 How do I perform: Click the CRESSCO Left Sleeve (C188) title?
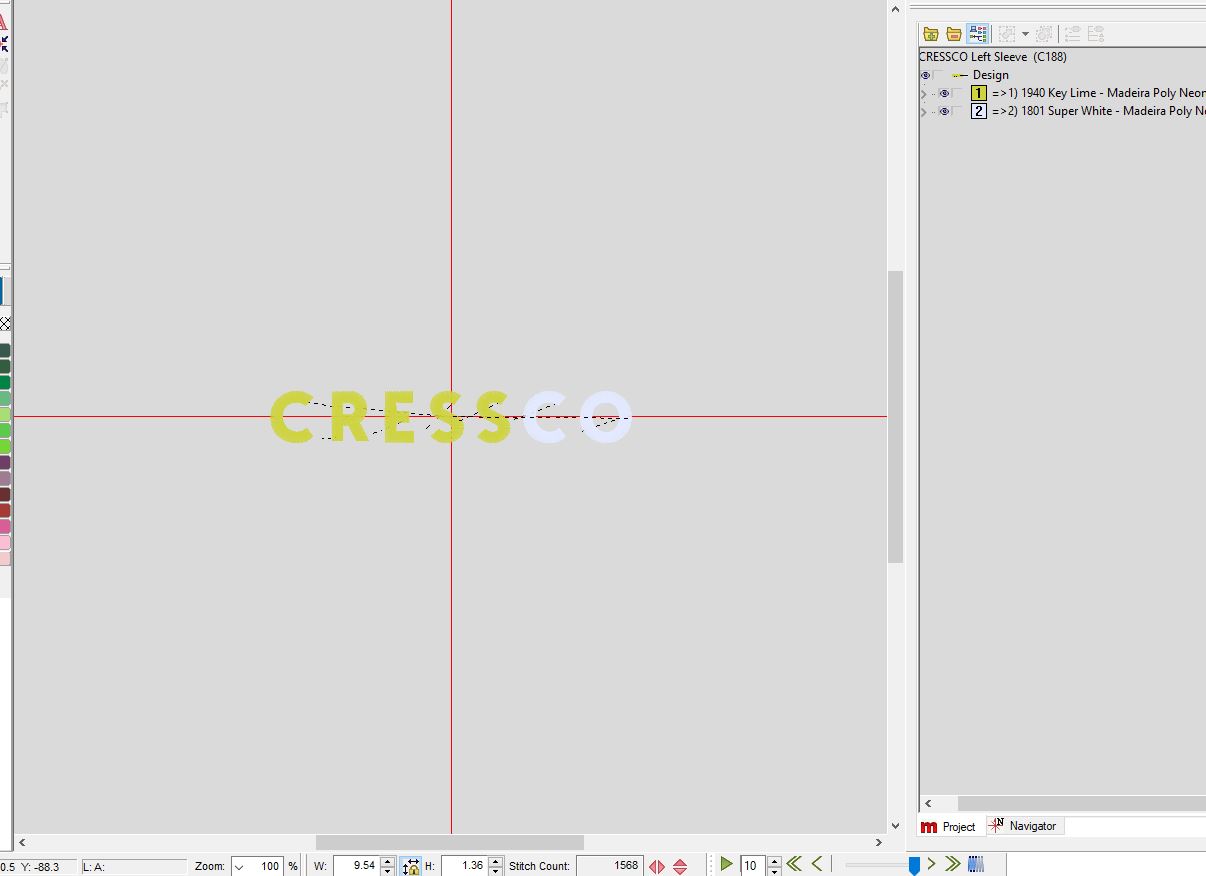[x=993, y=57]
